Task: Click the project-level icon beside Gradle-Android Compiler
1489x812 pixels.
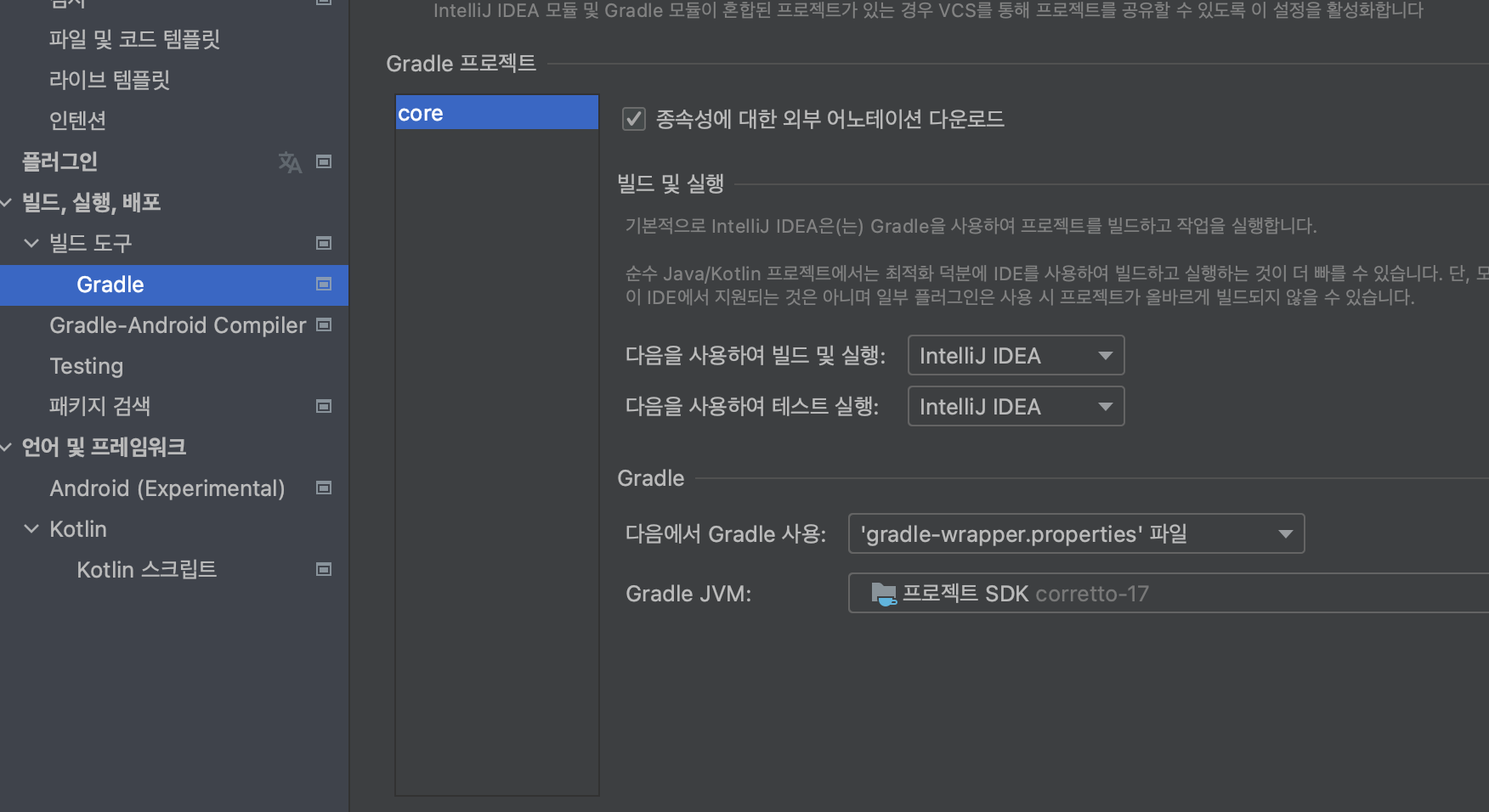Action: (324, 324)
